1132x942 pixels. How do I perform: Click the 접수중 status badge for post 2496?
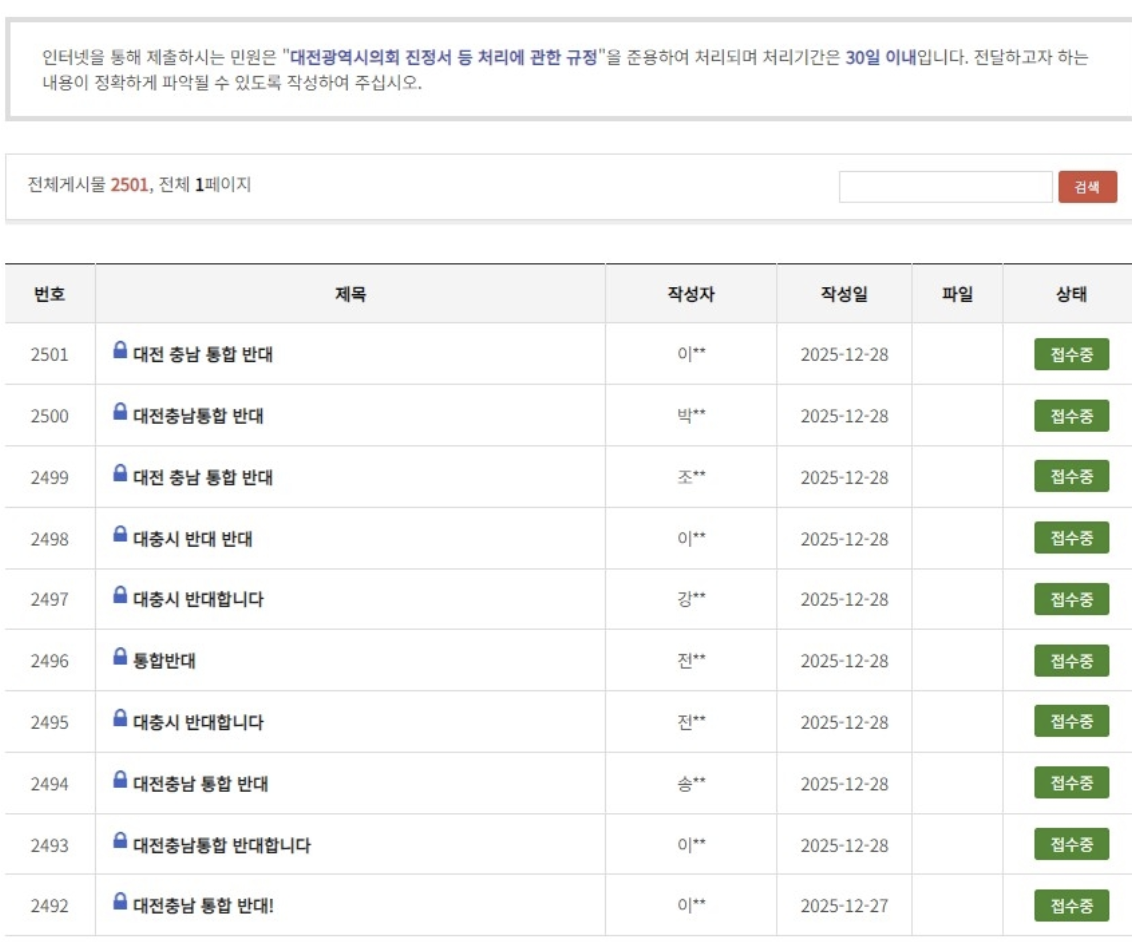(1071, 661)
